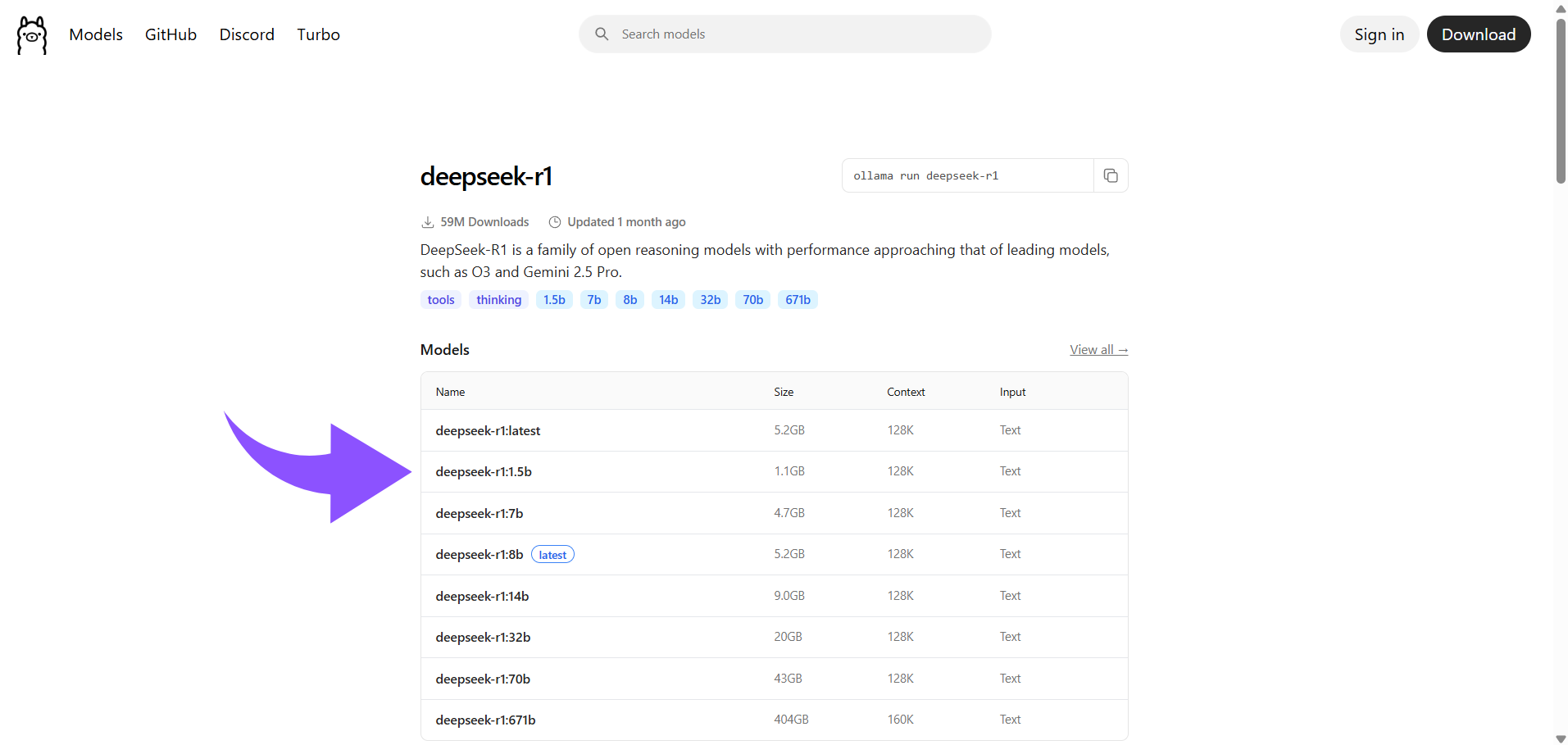Click the 4.7GB size cell

point(789,513)
